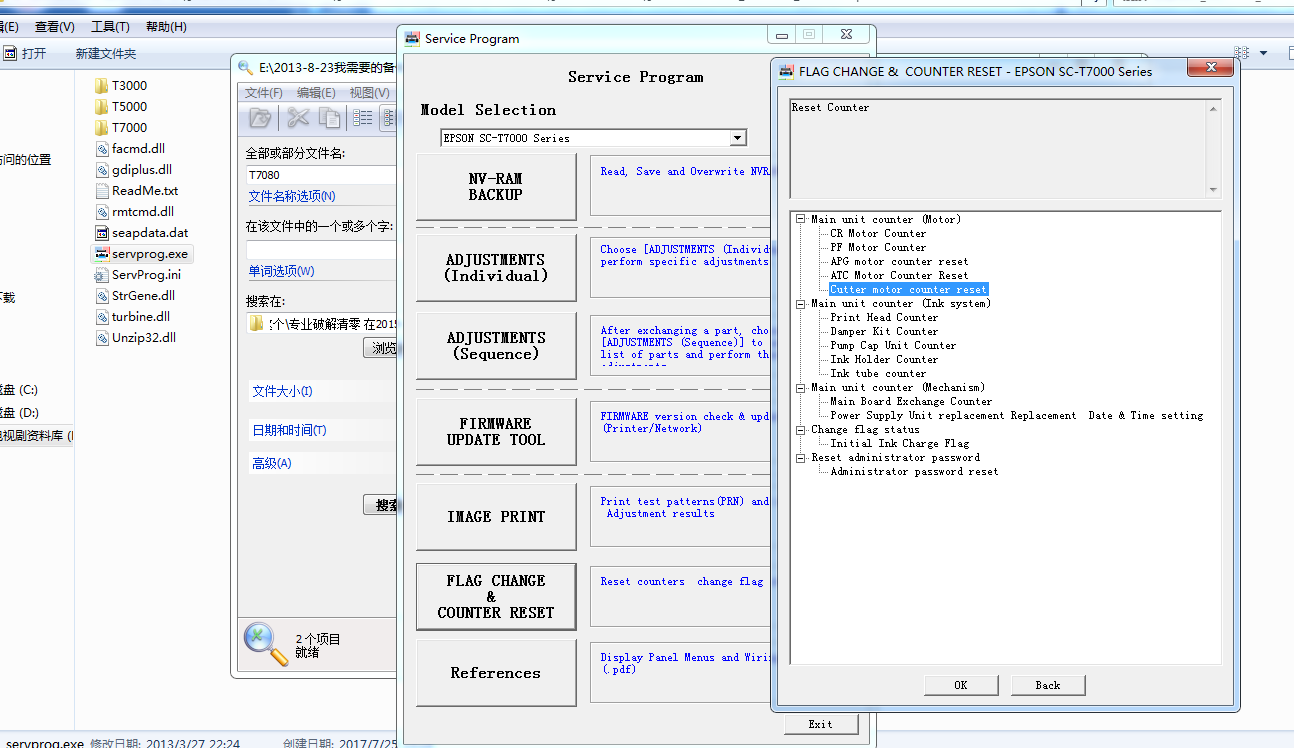Image resolution: width=1294 pixels, height=748 pixels.
Task: Click the 全部或部分文件名 input field
Action: 322,175
